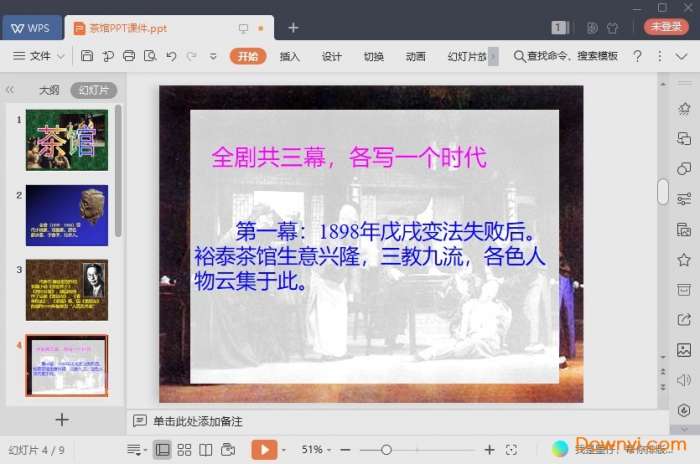This screenshot has height=464, width=700.
Task: Collapse the slide panel with double chevron
Action: pyautogui.click(x=10, y=90)
